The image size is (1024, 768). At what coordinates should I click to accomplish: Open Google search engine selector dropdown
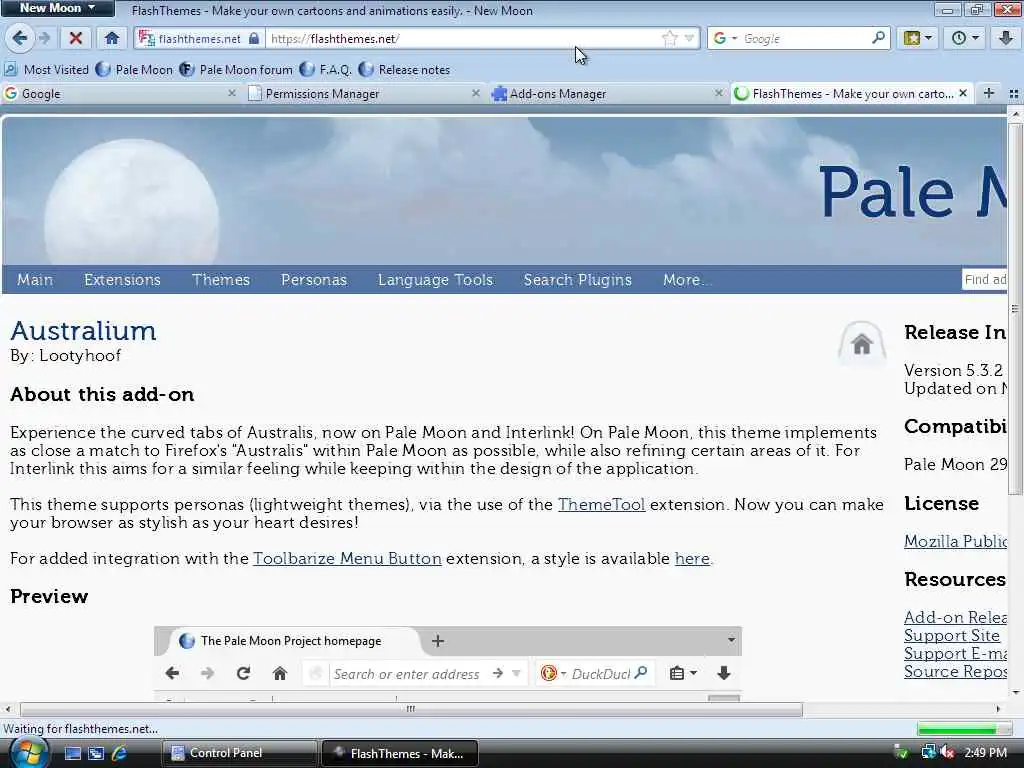tap(725, 39)
